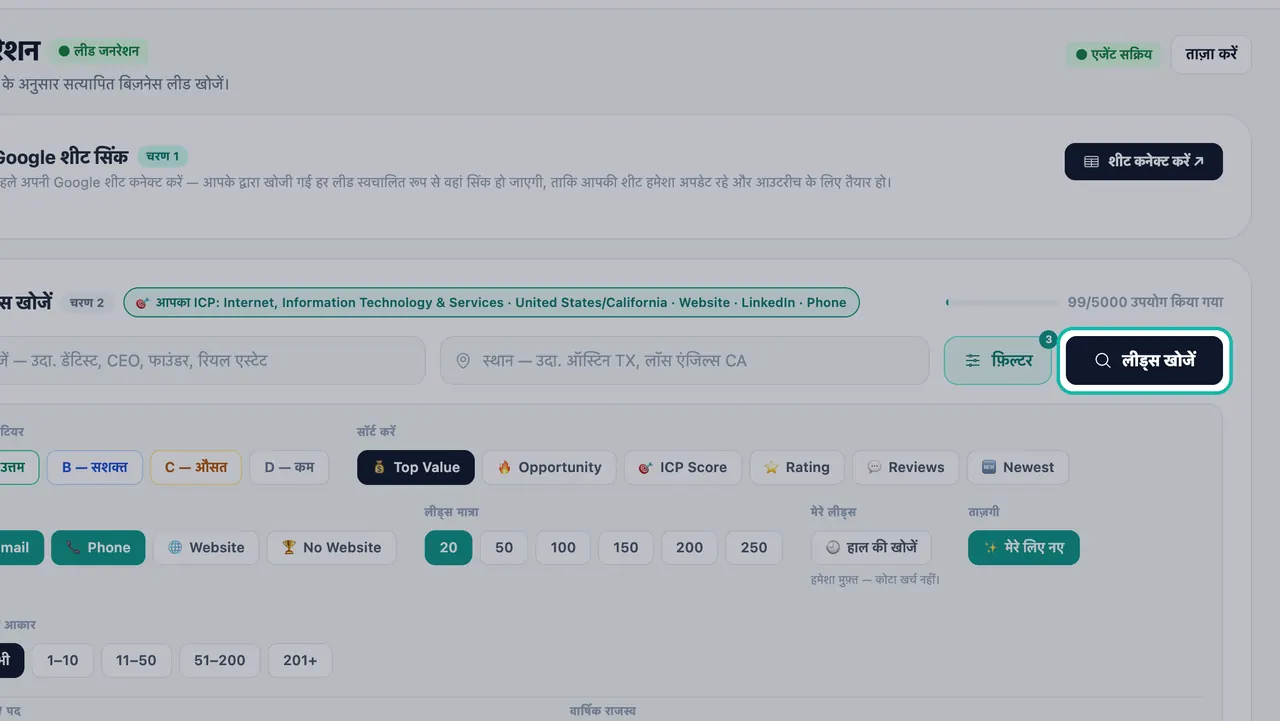Set lead quantity to 100
This screenshot has height=721, width=1280.
563,547
